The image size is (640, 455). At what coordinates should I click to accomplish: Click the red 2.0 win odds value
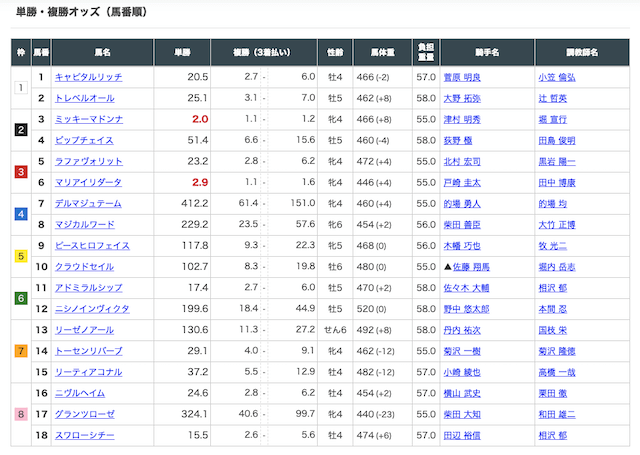click(x=199, y=119)
